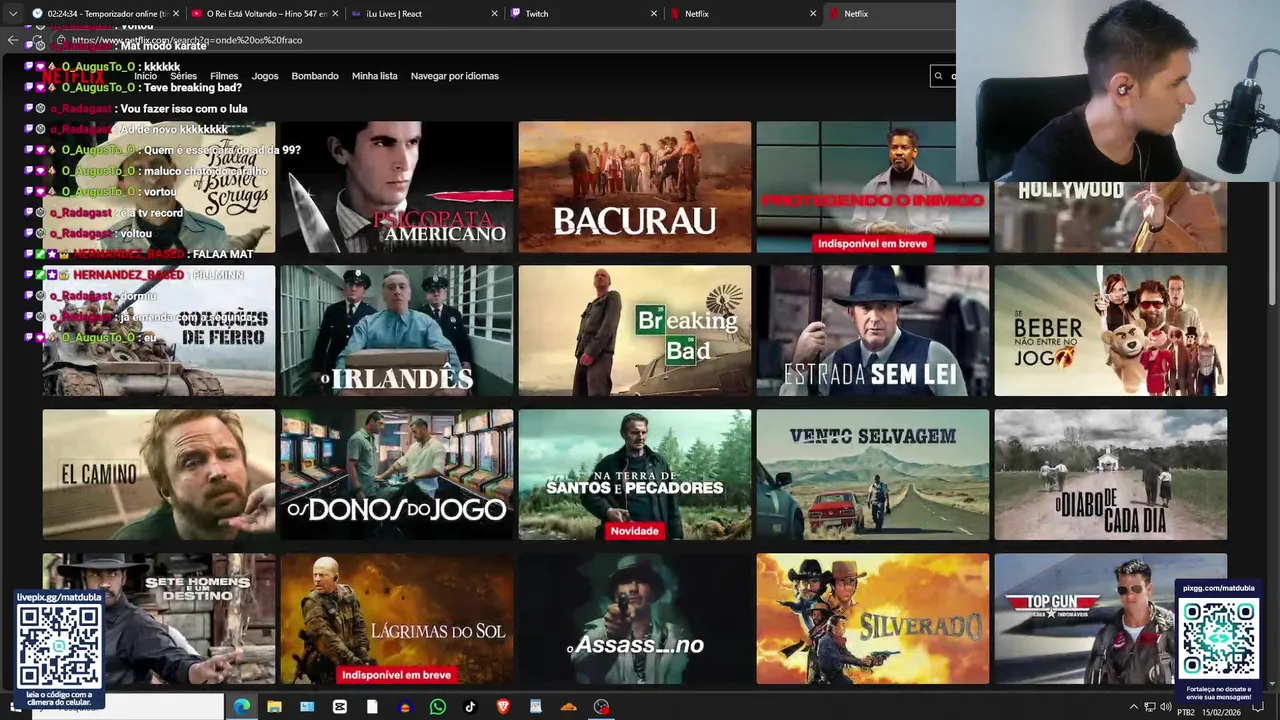Open the Lágrimas do Sol thumbnail
This screenshot has height=720, width=1280.
[397, 619]
